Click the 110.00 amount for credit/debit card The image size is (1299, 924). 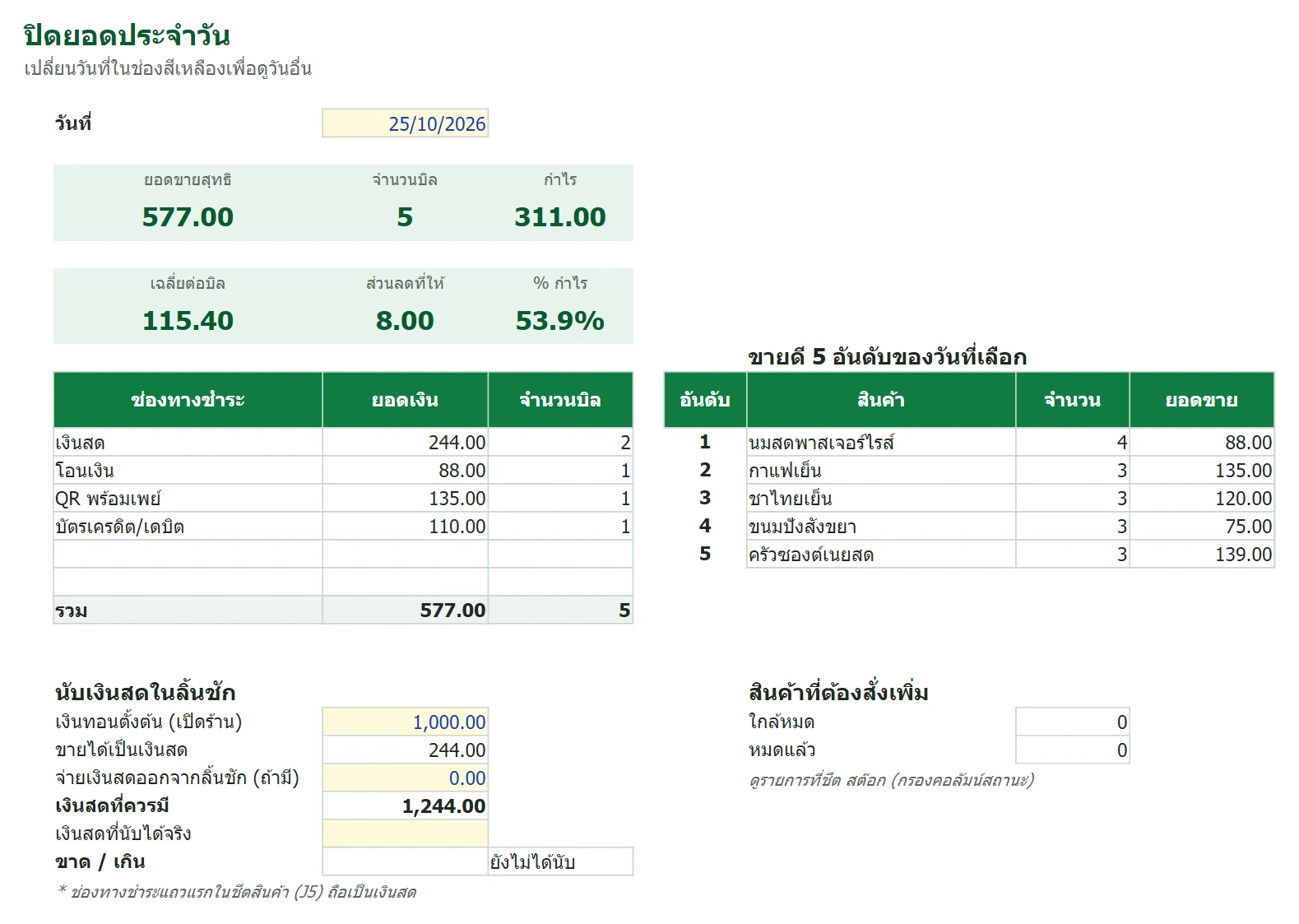coord(405,526)
